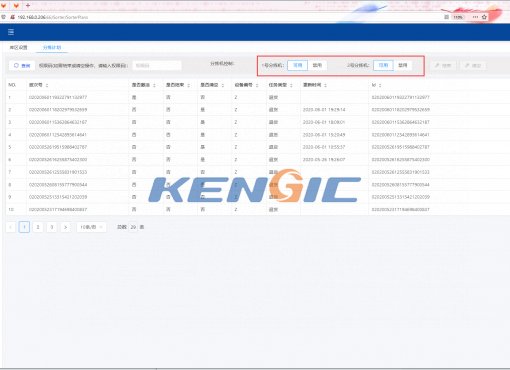Enable sorter No. 2 with highlighted option
This screenshot has width=510, height=370.
(x=383, y=65)
